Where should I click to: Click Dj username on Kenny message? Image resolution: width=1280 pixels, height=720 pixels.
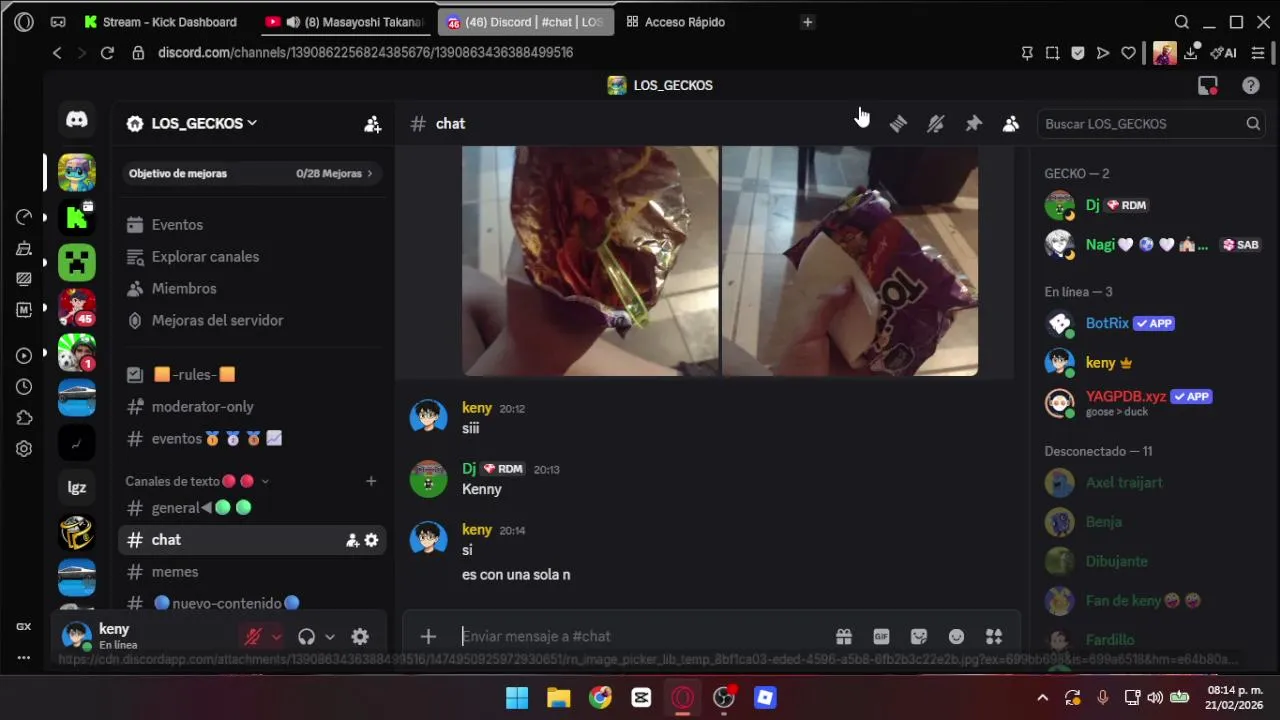coord(469,469)
